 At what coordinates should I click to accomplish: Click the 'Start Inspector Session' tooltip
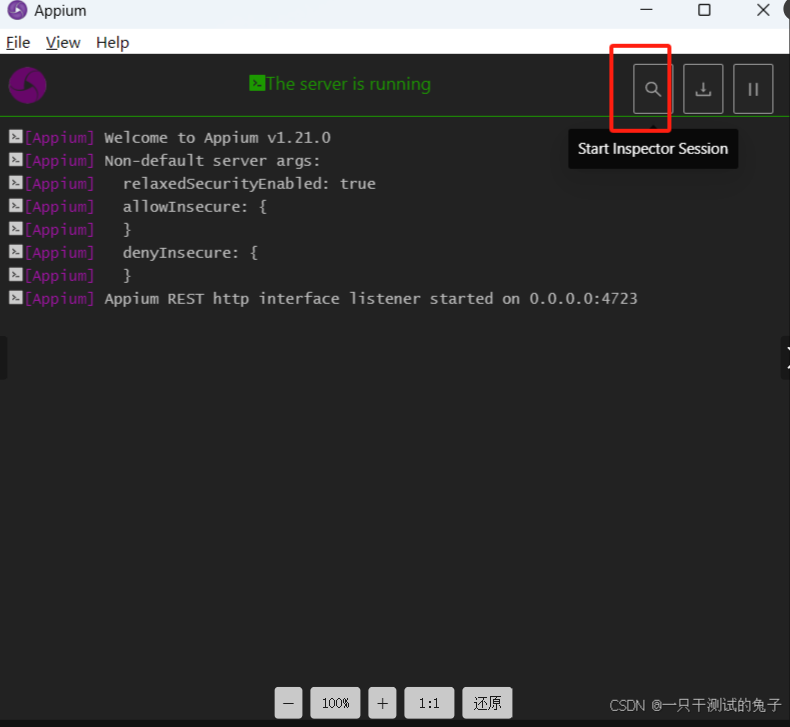point(653,149)
